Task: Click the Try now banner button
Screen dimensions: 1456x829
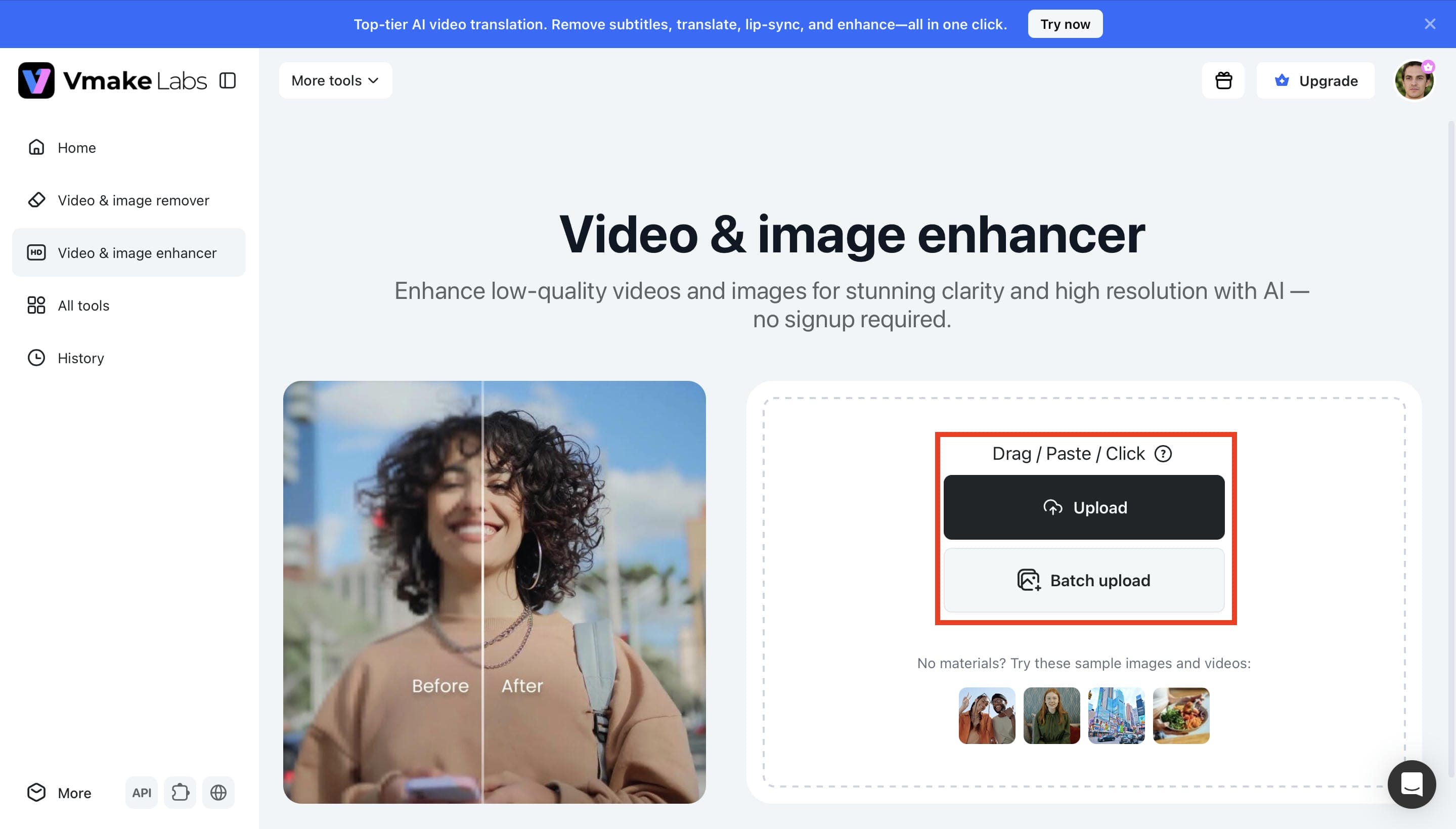Action: pos(1065,24)
